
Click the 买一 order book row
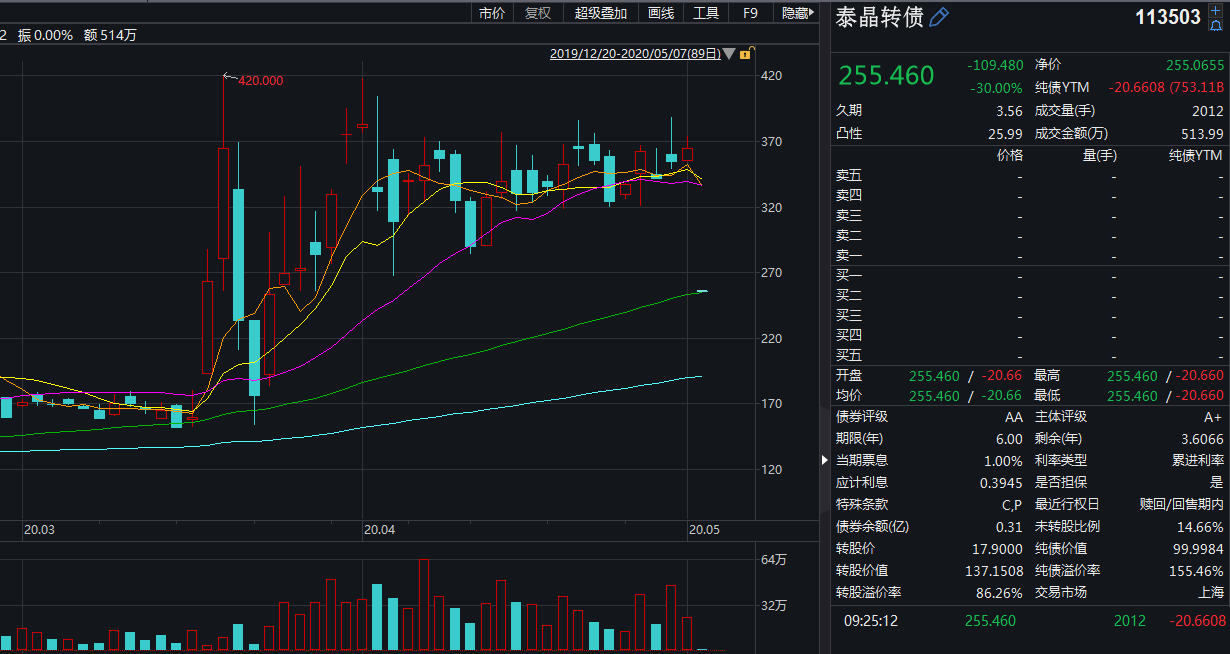click(1030, 275)
